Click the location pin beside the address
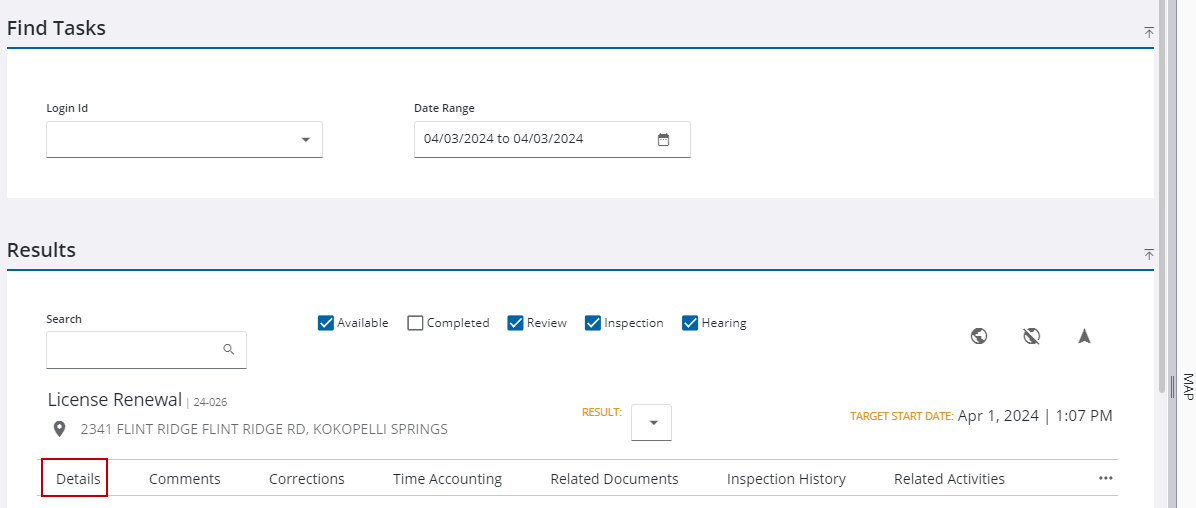This screenshot has height=508, width=1196. 60,429
